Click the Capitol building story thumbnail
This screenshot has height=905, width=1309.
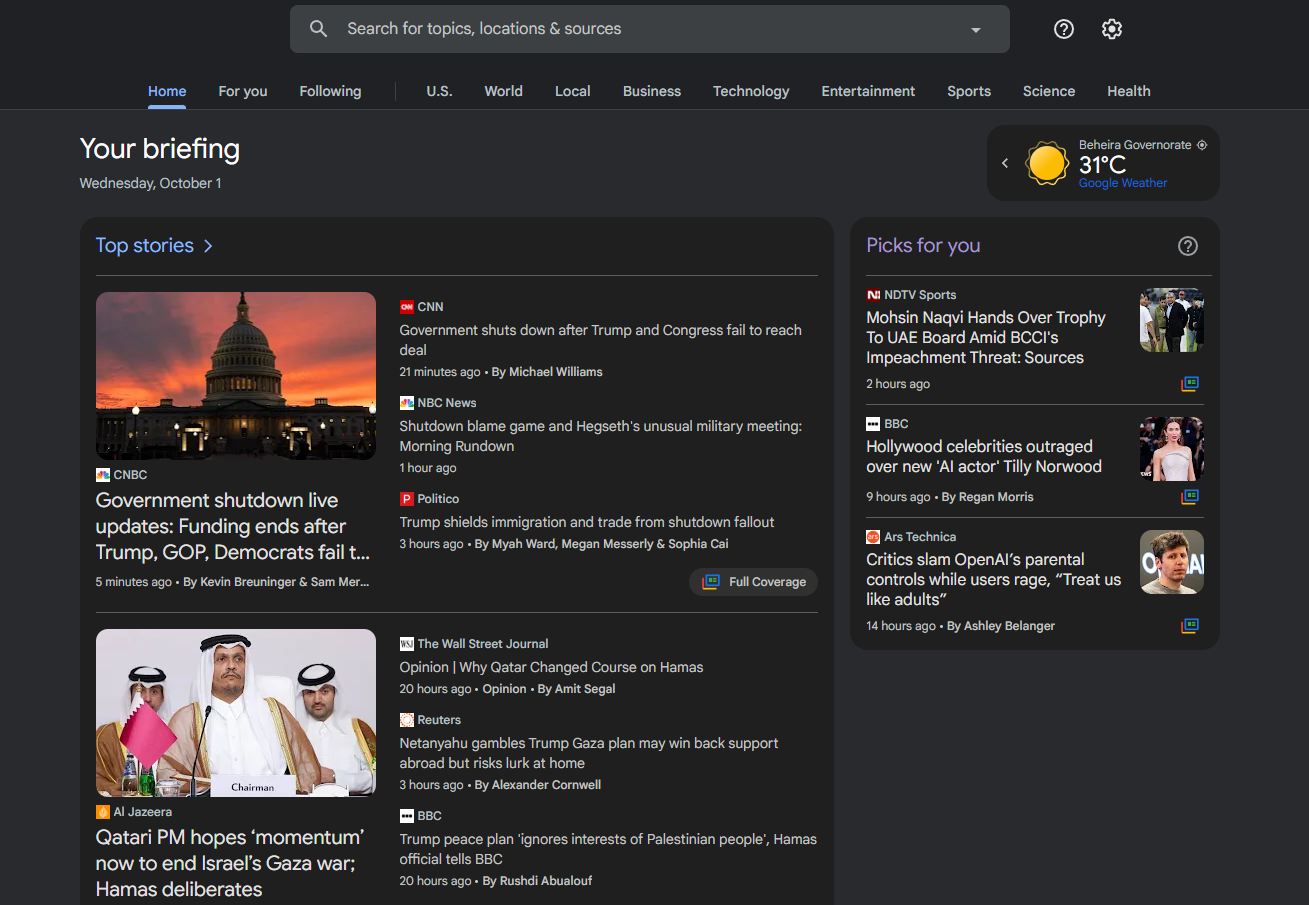point(236,376)
